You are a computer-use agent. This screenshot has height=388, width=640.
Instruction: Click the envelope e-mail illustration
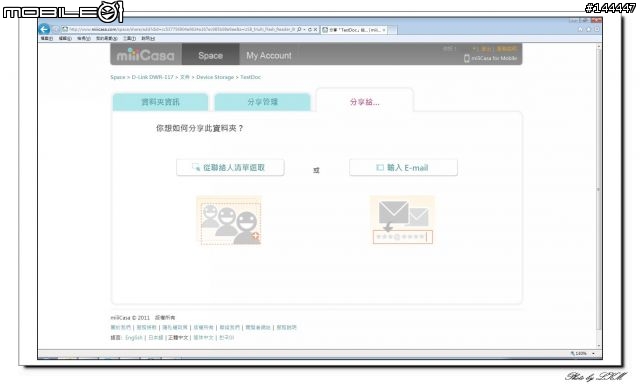click(x=402, y=220)
